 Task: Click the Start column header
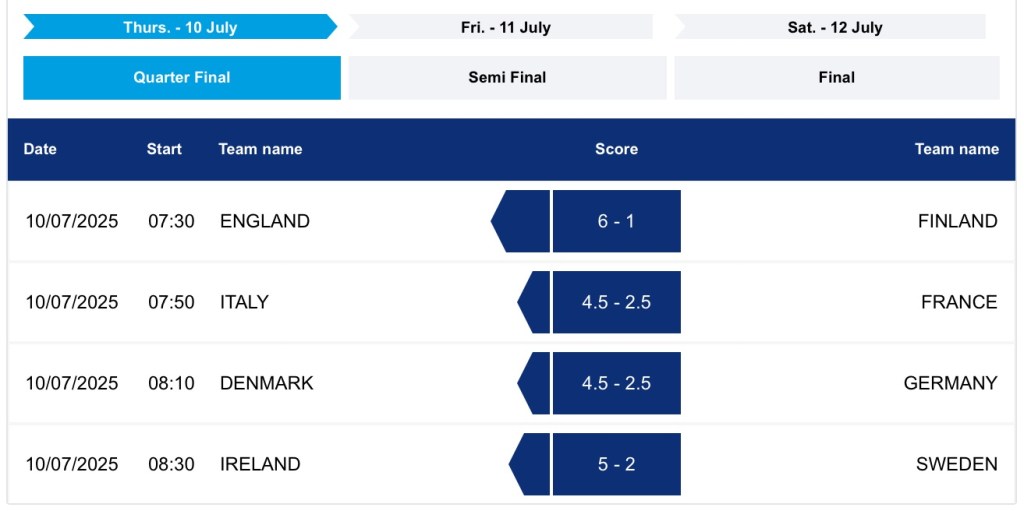(x=164, y=149)
